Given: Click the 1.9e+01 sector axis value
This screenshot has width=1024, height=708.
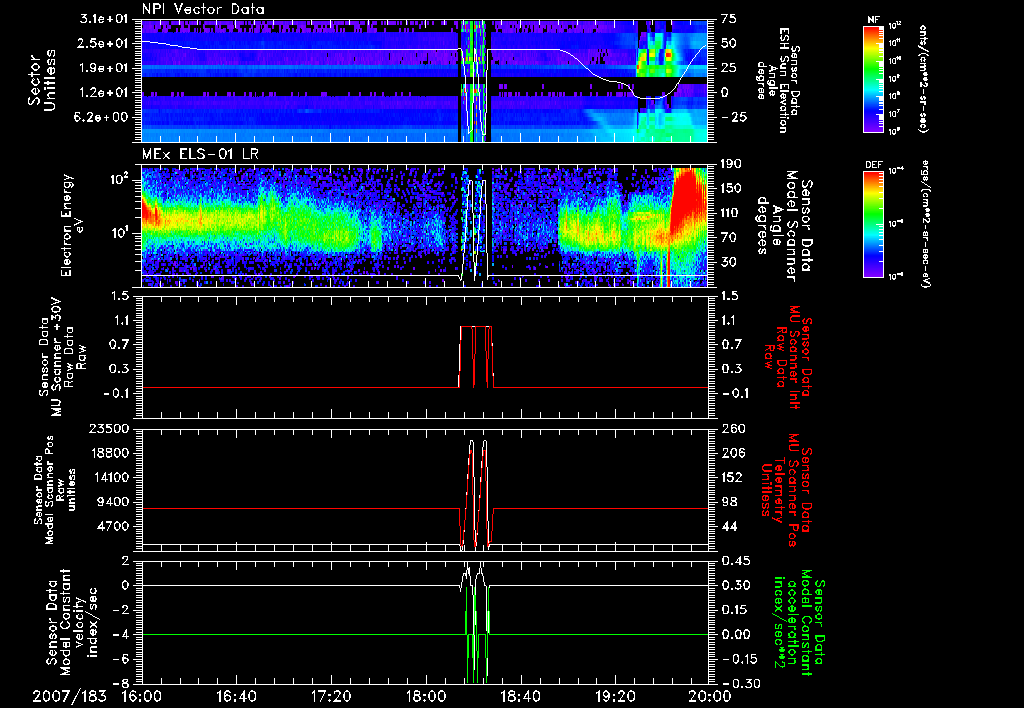Looking at the screenshot, I should coord(106,68).
